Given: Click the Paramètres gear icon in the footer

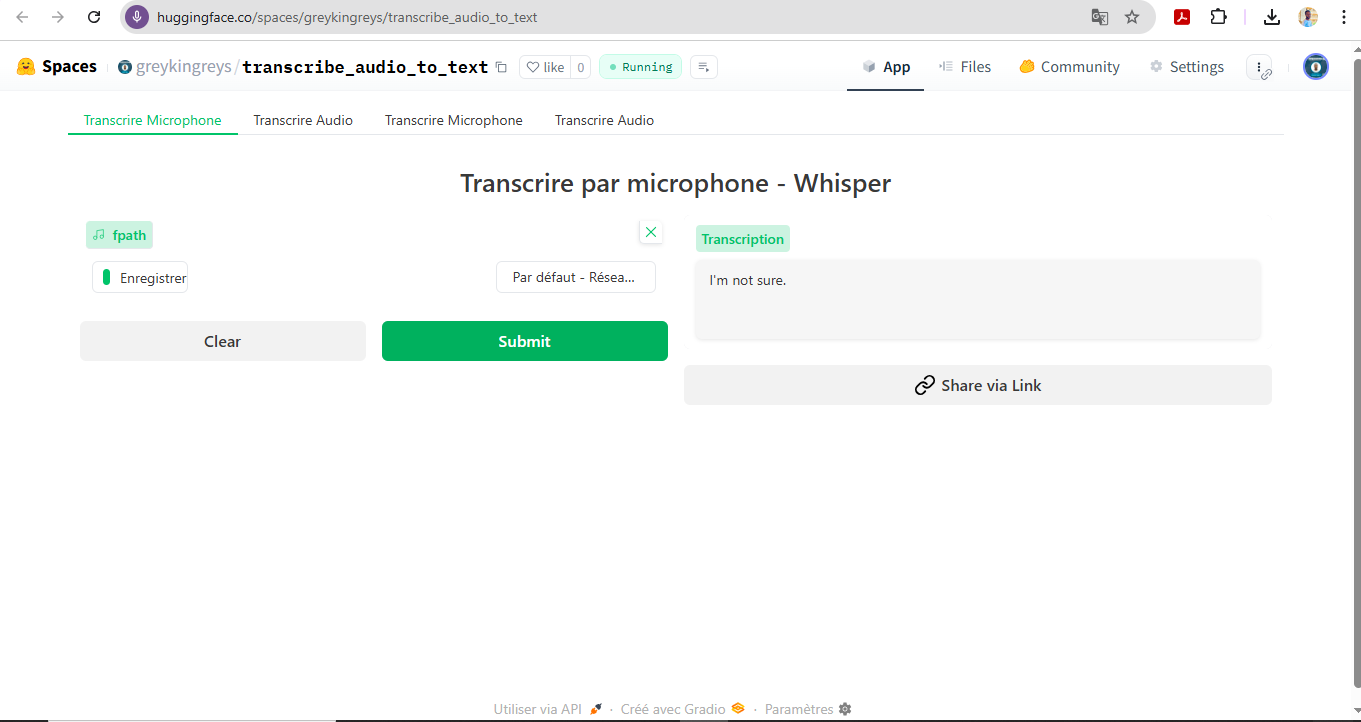Looking at the screenshot, I should pyautogui.click(x=845, y=708).
